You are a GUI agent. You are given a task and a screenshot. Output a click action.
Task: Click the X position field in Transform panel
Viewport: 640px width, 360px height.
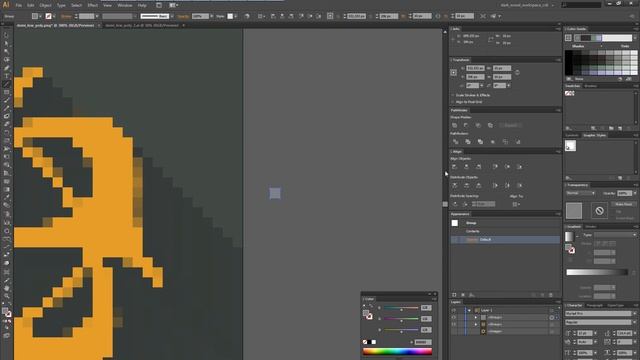point(475,68)
